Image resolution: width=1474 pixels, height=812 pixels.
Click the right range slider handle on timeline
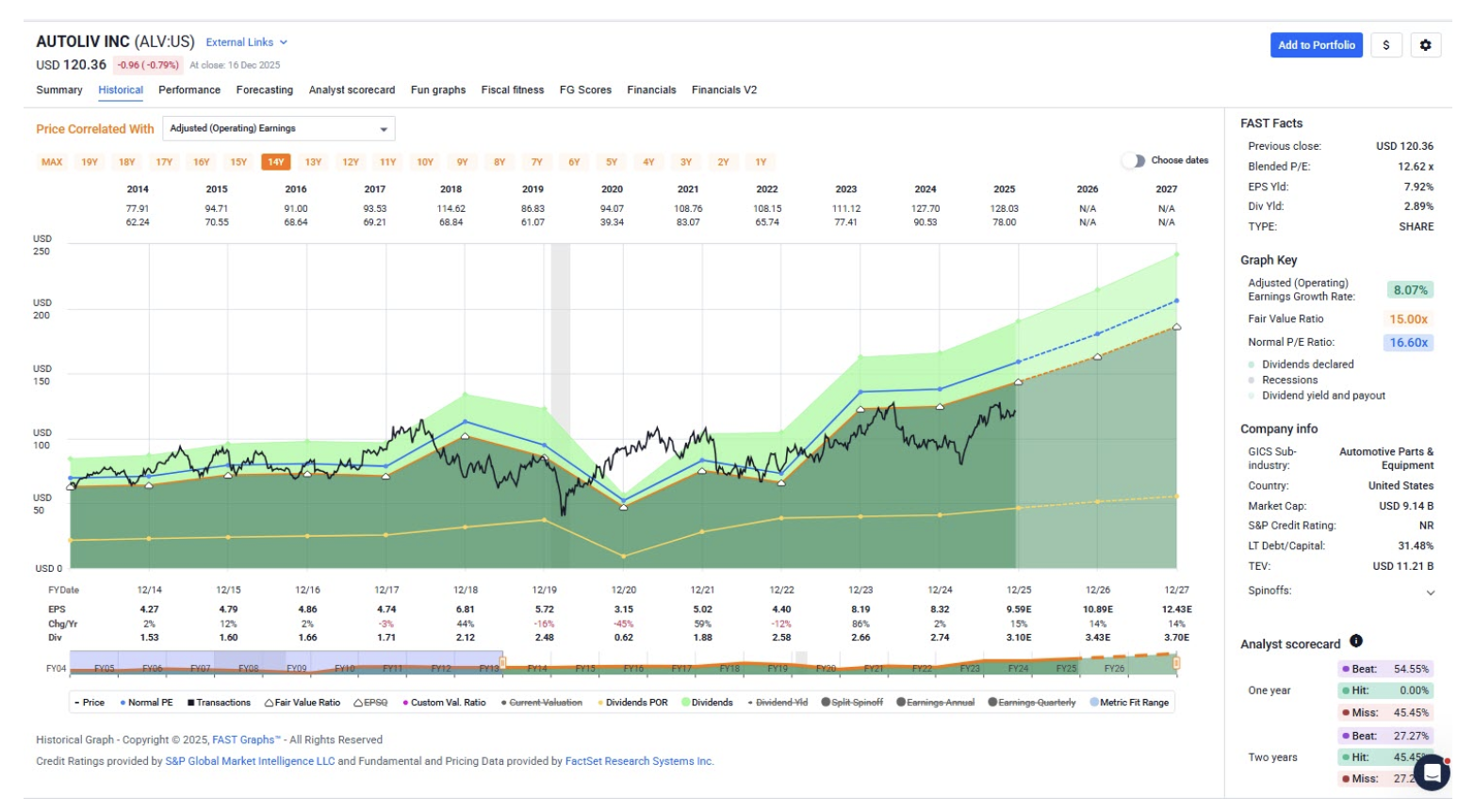(x=1176, y=663)
